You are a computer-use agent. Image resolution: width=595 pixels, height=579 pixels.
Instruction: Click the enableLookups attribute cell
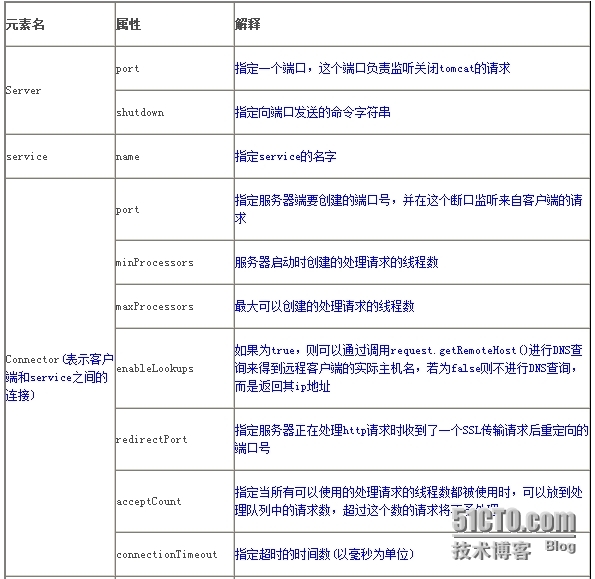pyautogui.click(x=175, y=368)
